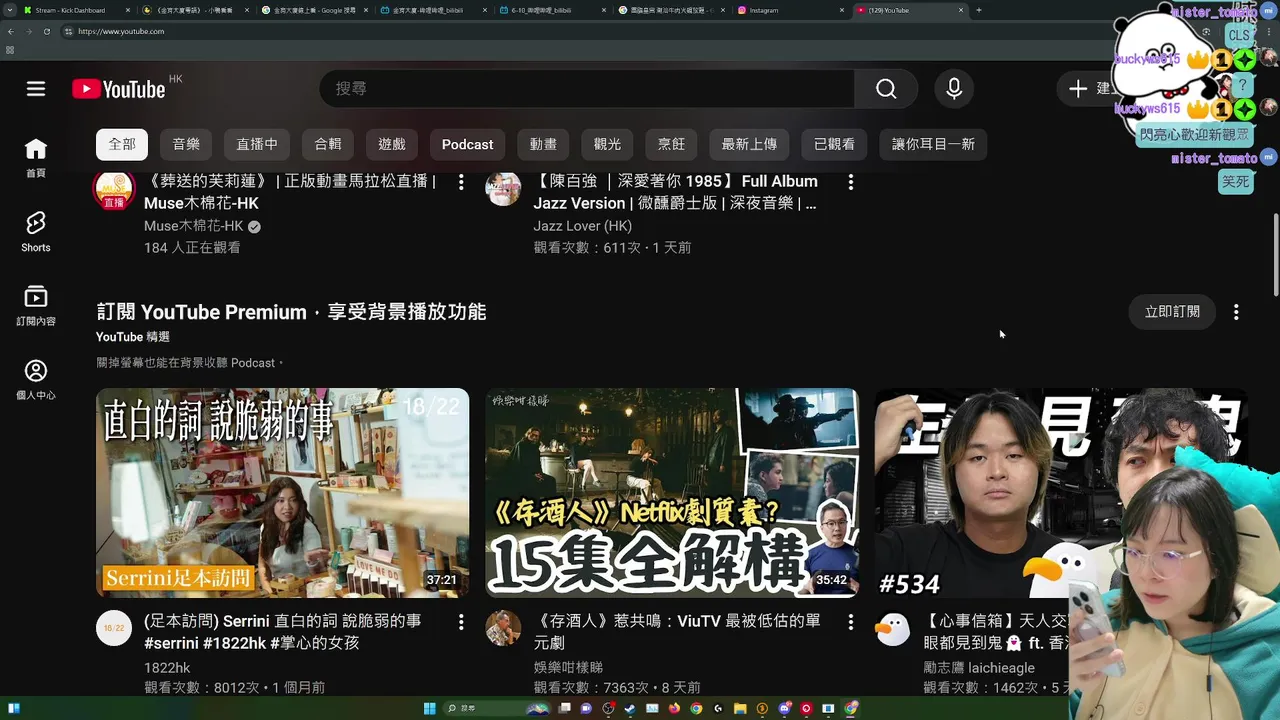Select the 動畫 filter chip
Image resolution: width=1280 pixels, height=720 pixels.
point(543,144)
